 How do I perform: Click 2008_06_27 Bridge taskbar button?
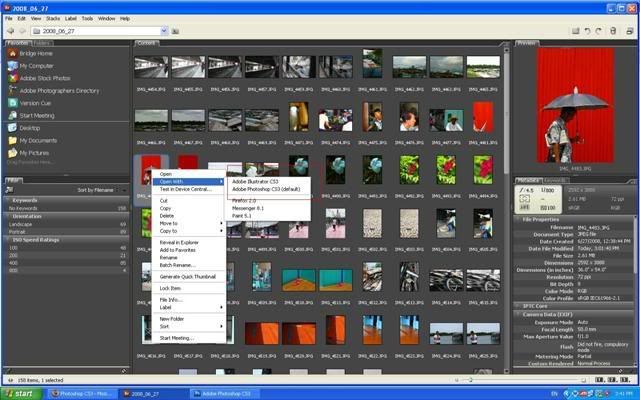pyautogui.click(x=154, y=394)
